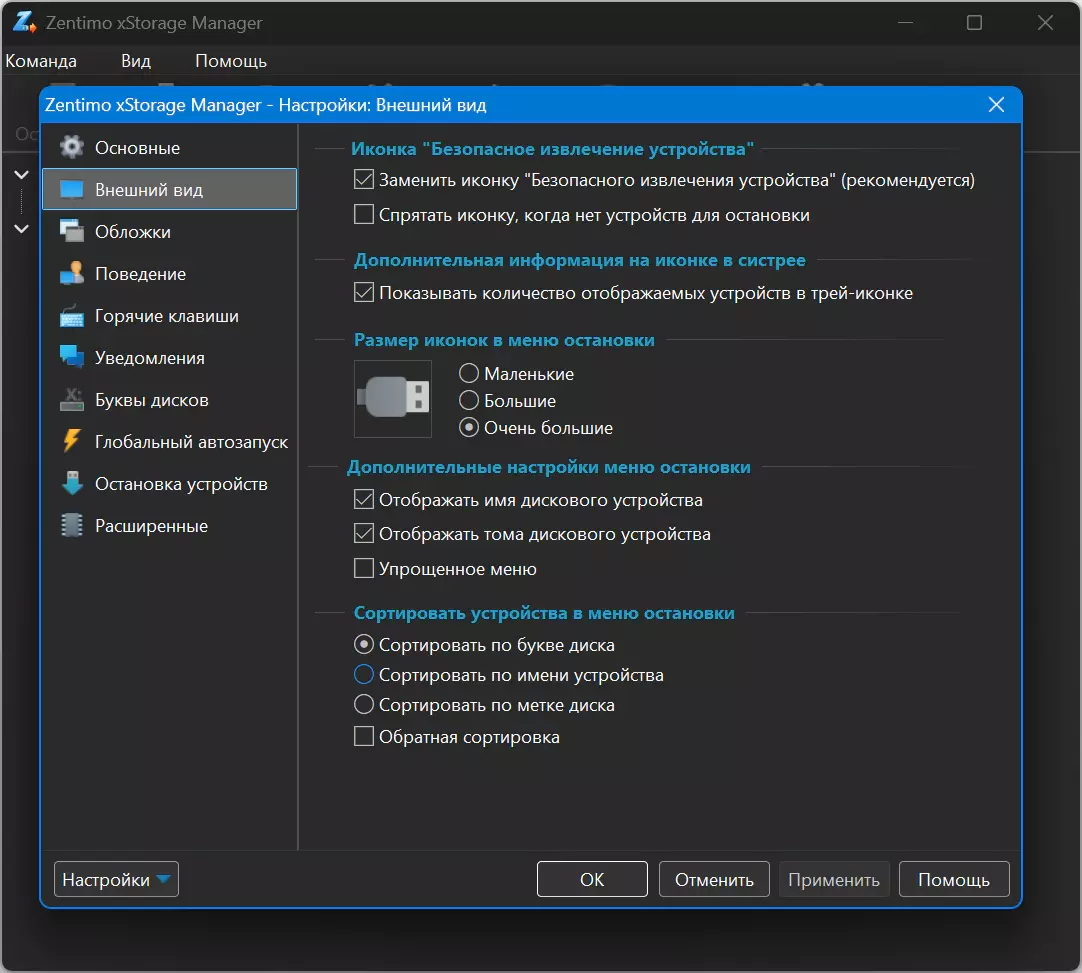The width and height of the screenshot is (1082, 973).
Task: Select the Буквы дисков drive letters icon
Action: click(x=72, y=400)
